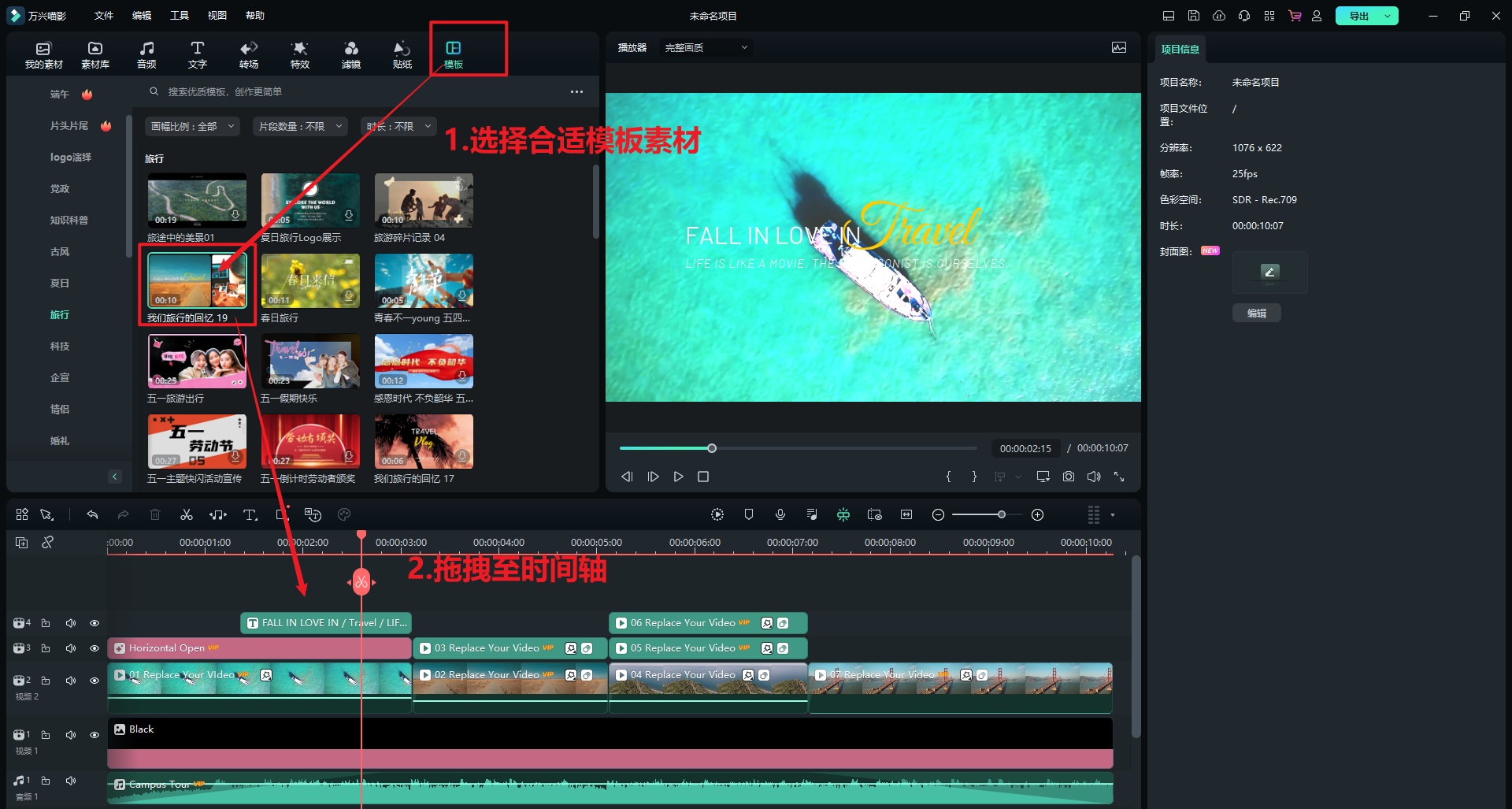This screenshot has height=809, width=1512.
Task: Open the duration (时长) filter dropdown
Action: tap(399, 126)
